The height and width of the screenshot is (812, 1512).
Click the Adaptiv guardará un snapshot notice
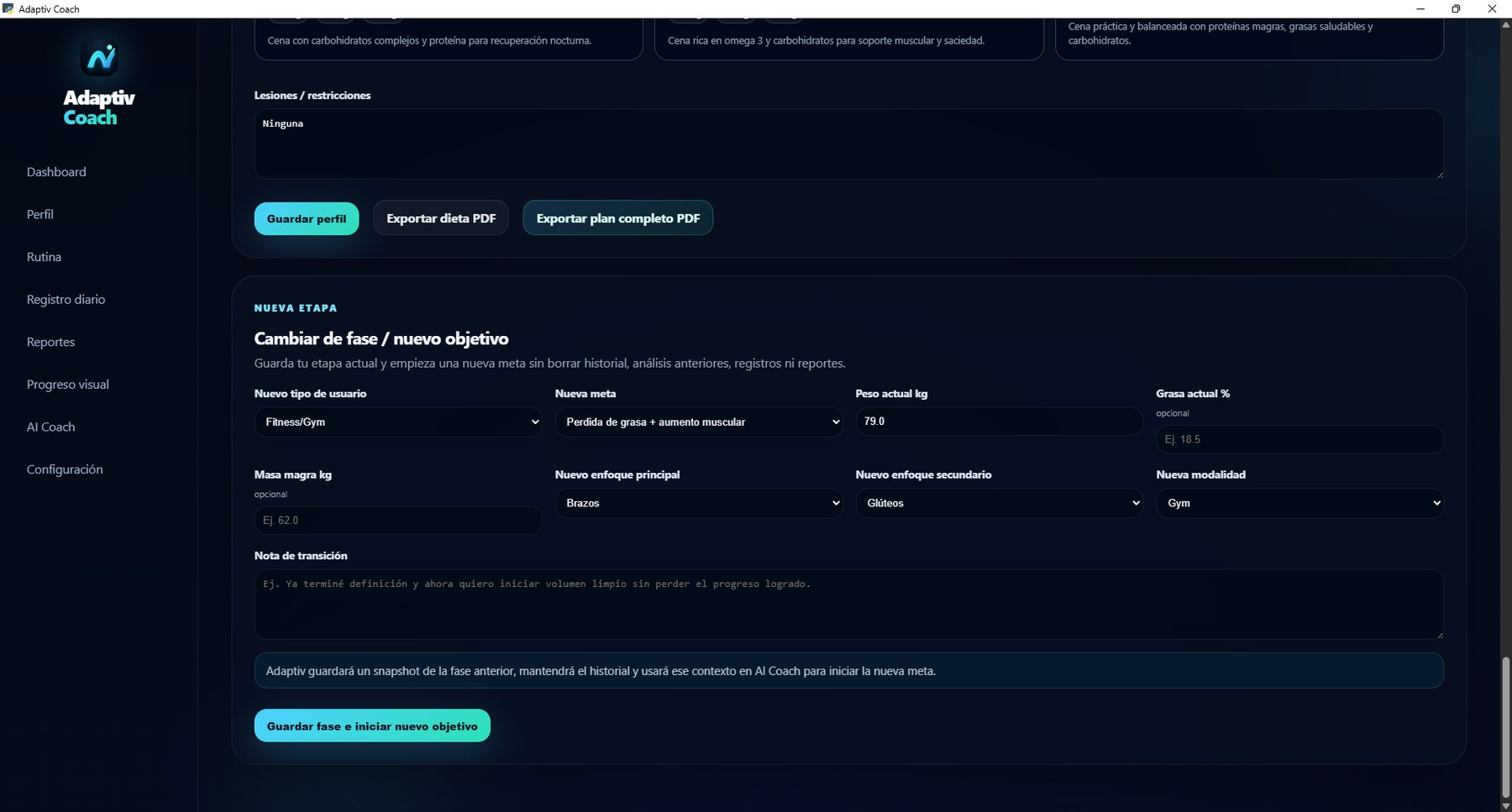click(848, 671)
